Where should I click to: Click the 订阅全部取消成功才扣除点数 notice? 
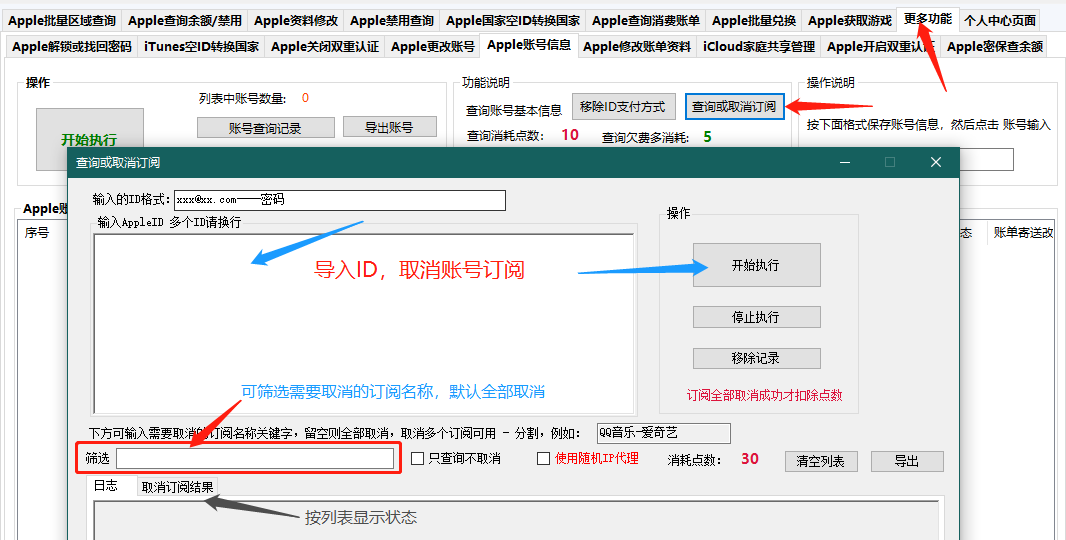764,395
